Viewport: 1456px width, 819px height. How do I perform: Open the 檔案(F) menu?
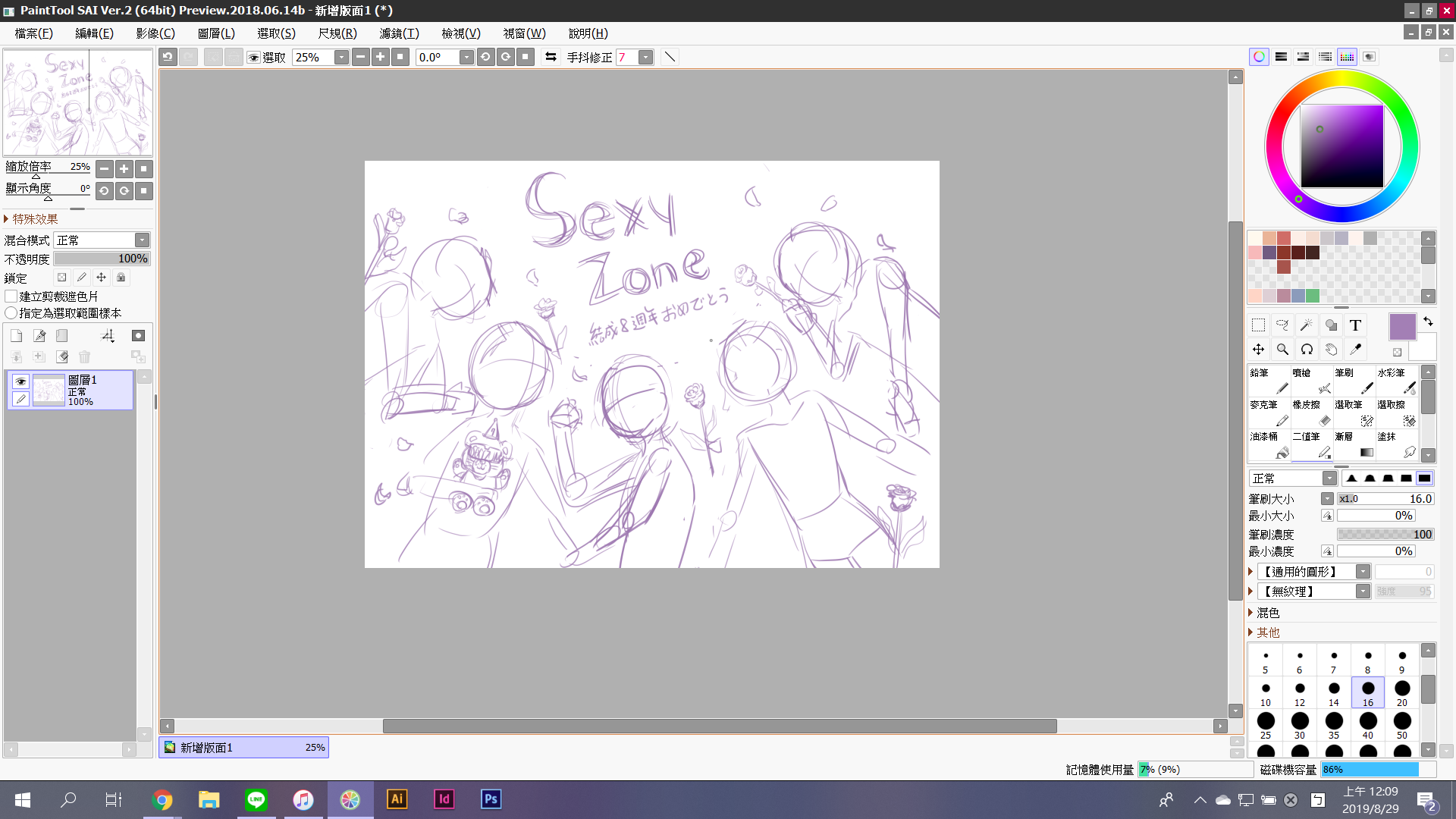(33, 33)
